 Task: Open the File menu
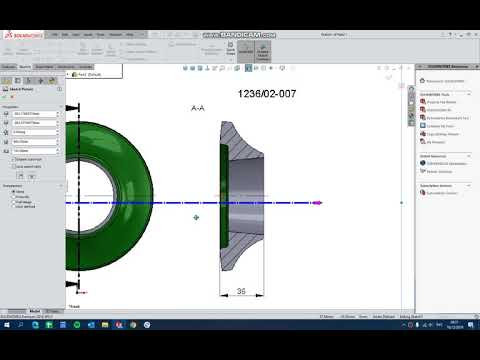[x=55, y=35]
